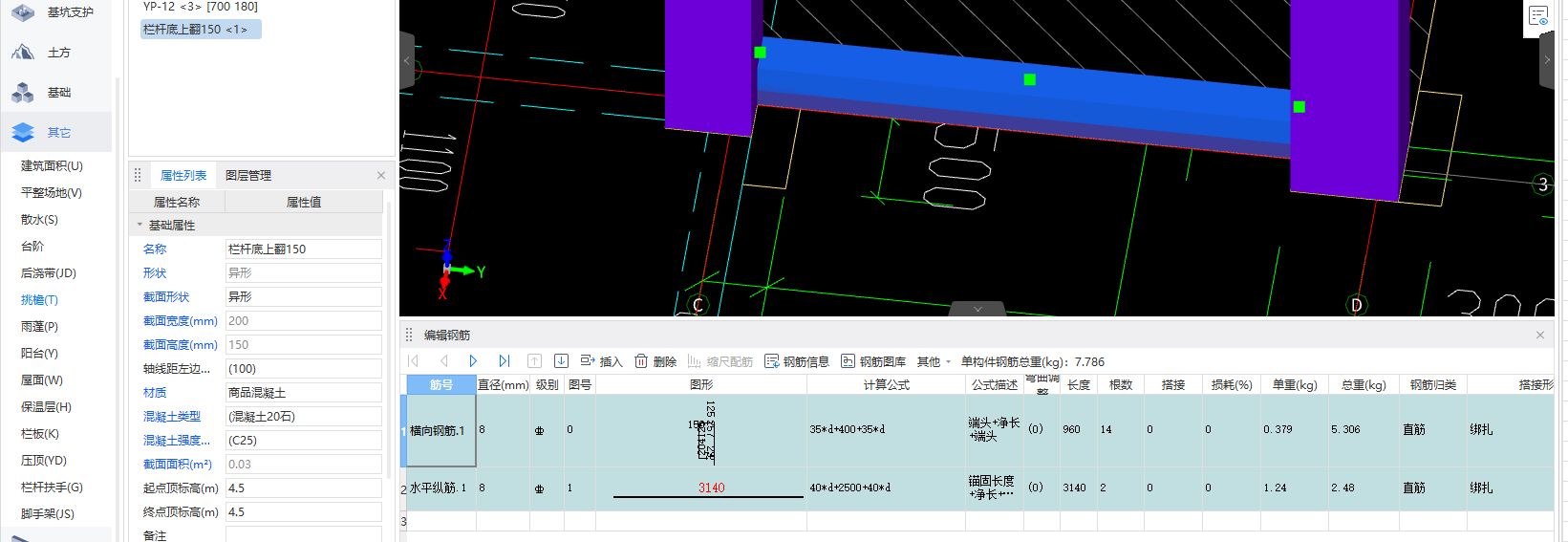Edit 终点顶标高 value 4.5
Image resolution: width=1568 pixels, height=542 pixels.
304,511
